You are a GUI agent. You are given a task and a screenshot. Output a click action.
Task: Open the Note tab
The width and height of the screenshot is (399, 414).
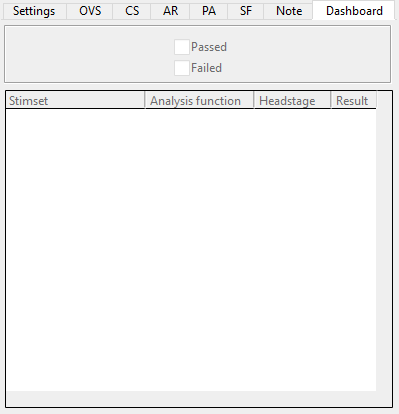(289, 11)
